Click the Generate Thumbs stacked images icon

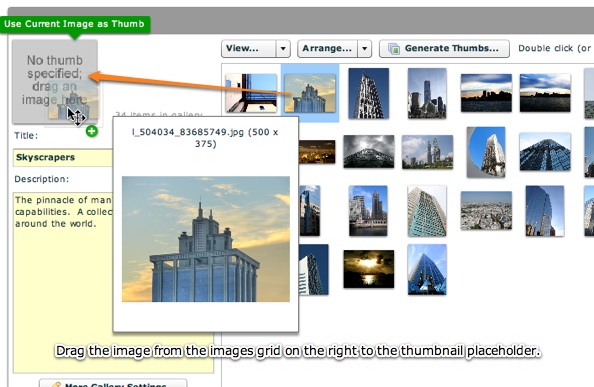[x=394, y=49]
